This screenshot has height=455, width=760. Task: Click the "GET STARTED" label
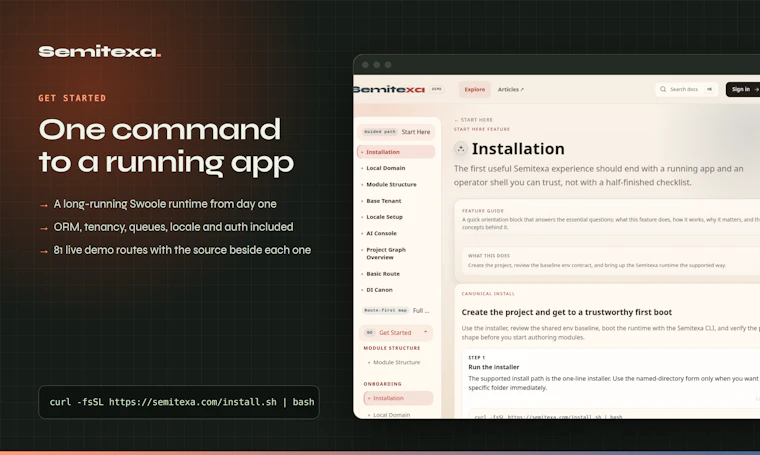72,98
